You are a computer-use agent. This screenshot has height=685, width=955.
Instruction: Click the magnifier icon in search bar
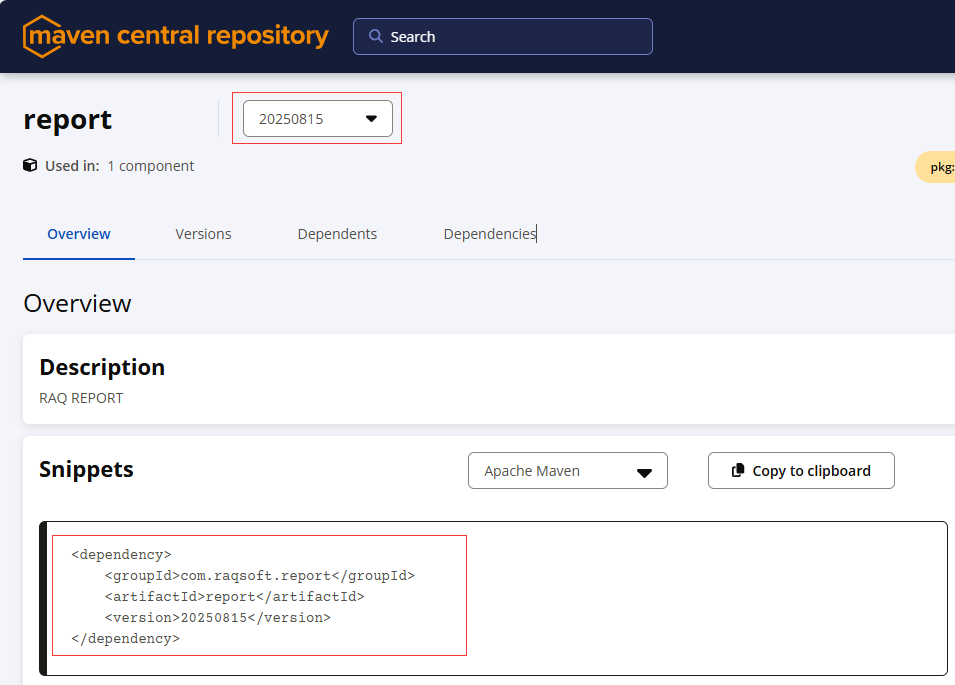pos(376,36)
